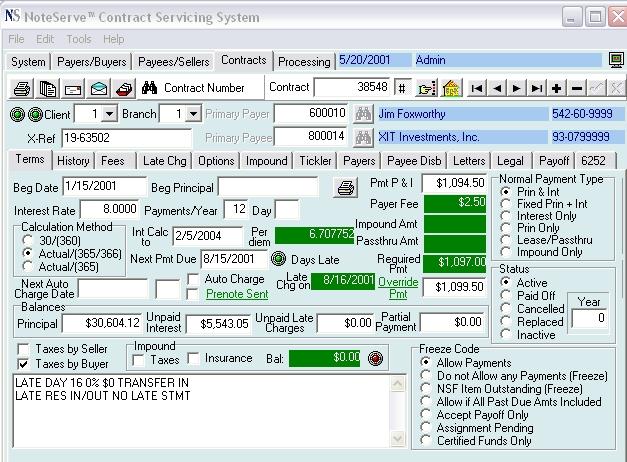The height and width of the screenshot is (462, 627).
Task: Open the Tools menu
Action: pos(79,39)
